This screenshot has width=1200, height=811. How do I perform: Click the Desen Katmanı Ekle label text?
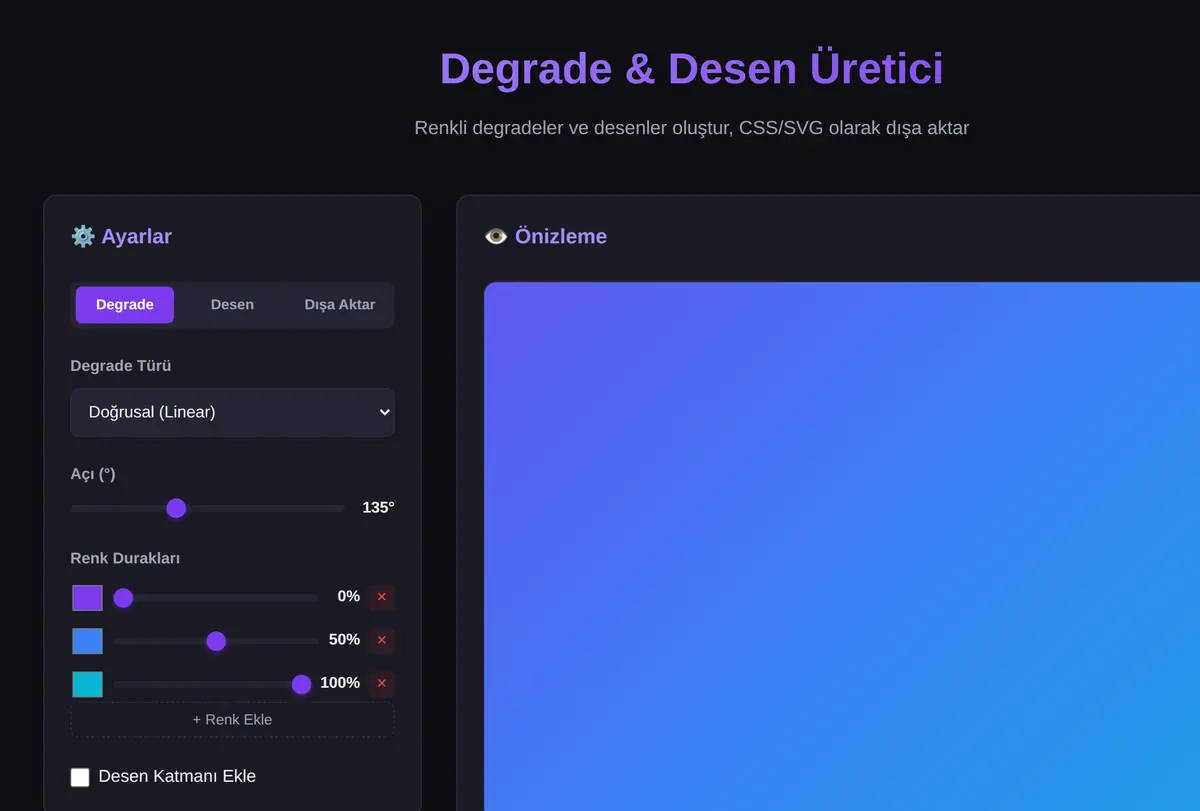[x=177, y=776]
